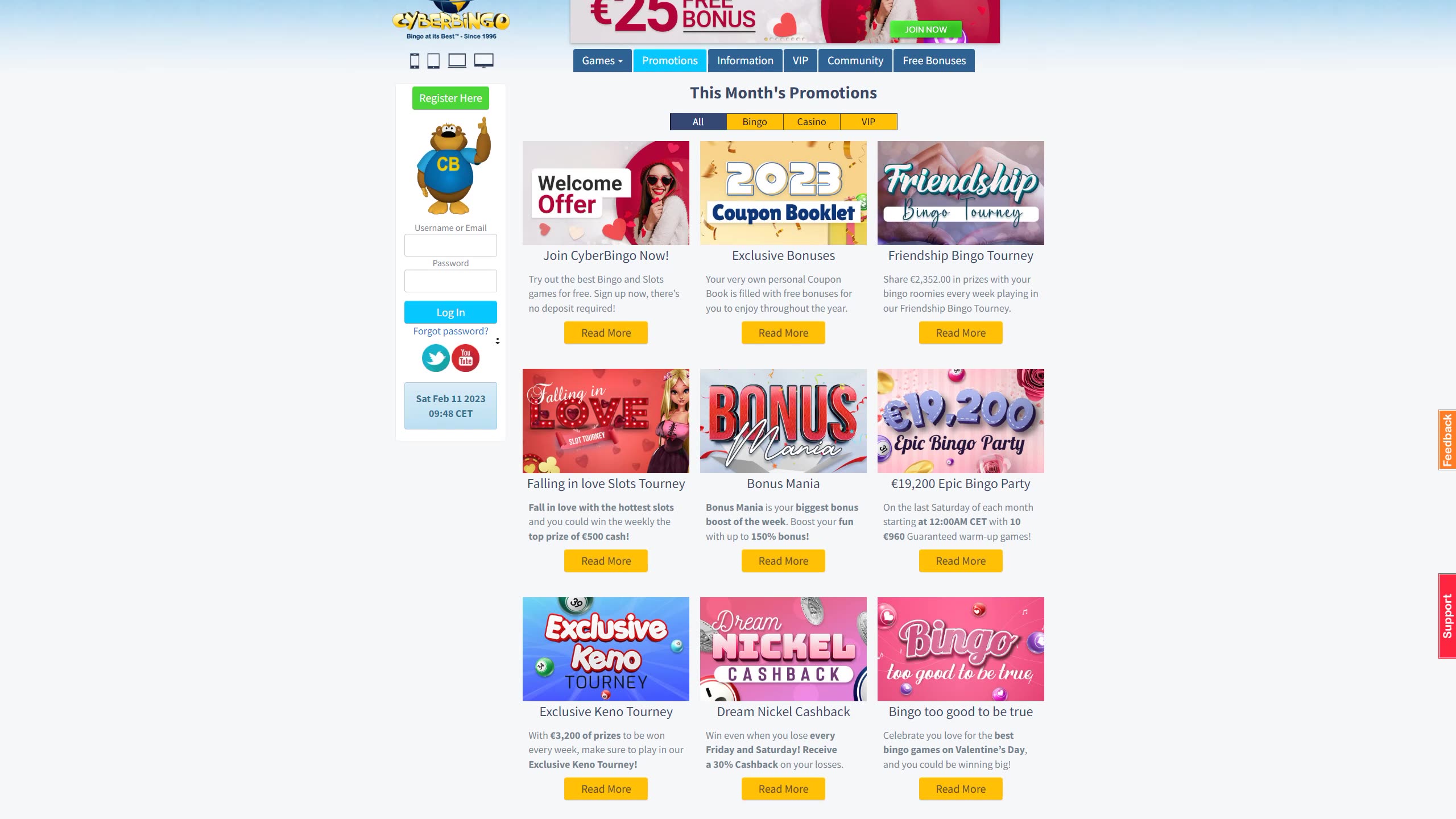1456x819 pixels.
Task: Click the mobile phone device icon
Action: coord(415,61)
